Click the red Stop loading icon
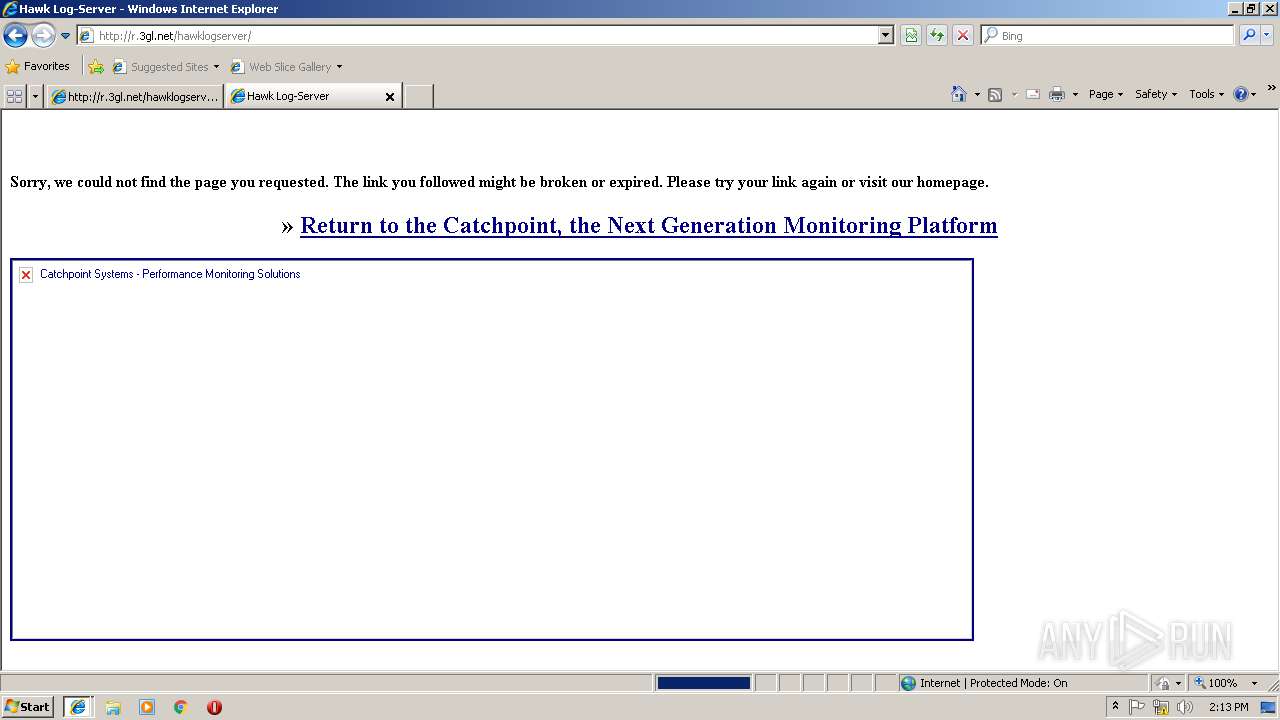Image resolution: width=1280 pixels, height=720 pixels. click(963, 35)
